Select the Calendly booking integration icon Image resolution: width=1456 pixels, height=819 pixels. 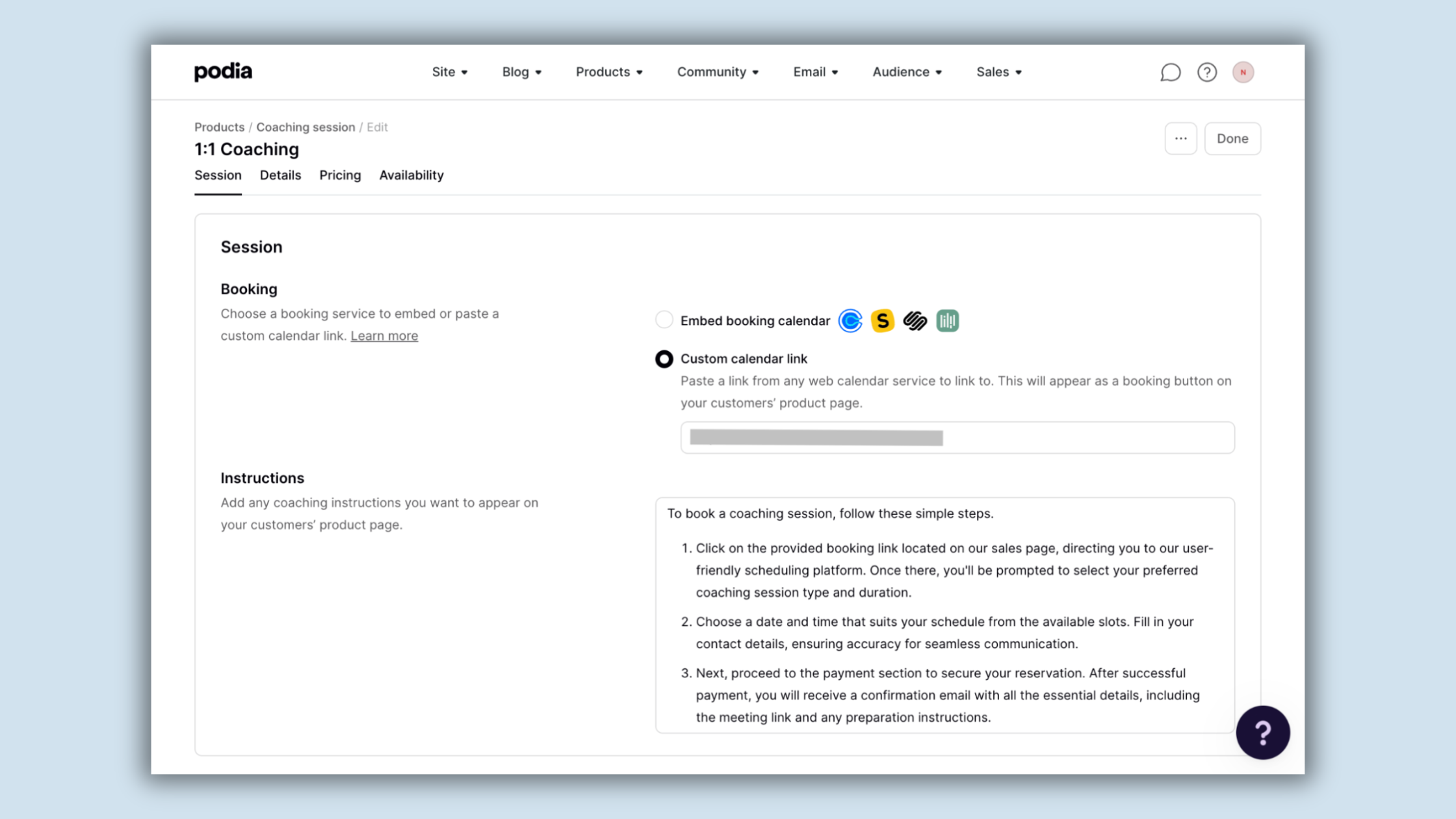pyautogui.click(x=850, y=320)
